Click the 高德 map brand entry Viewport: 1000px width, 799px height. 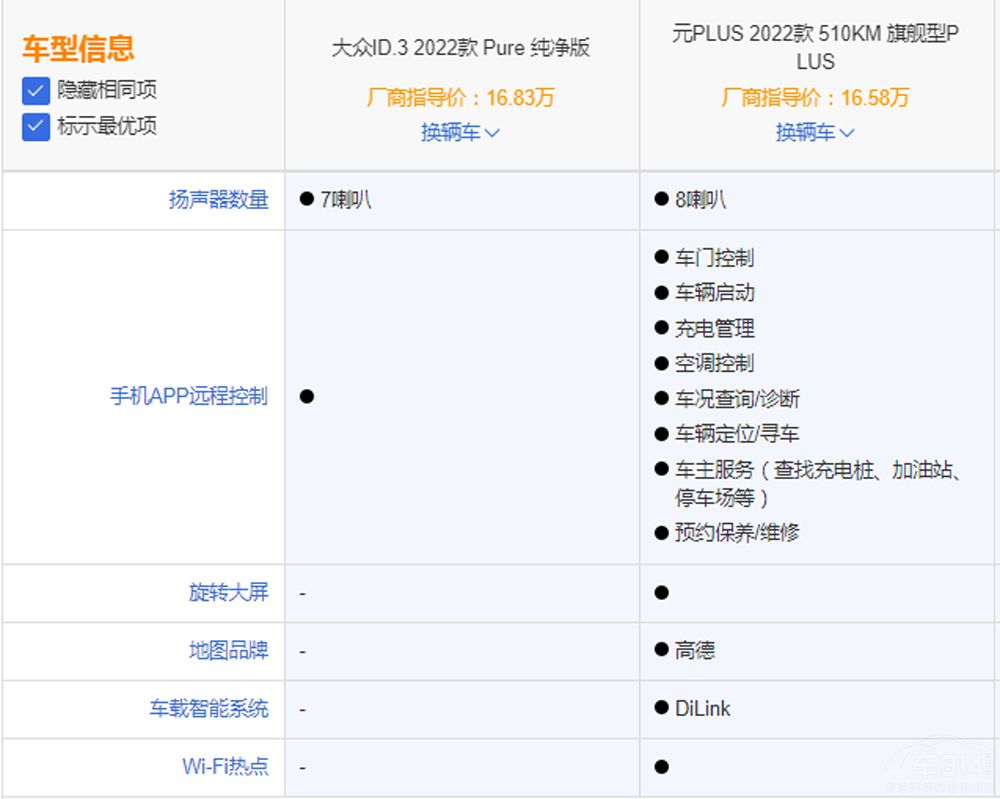pos(694,650)
